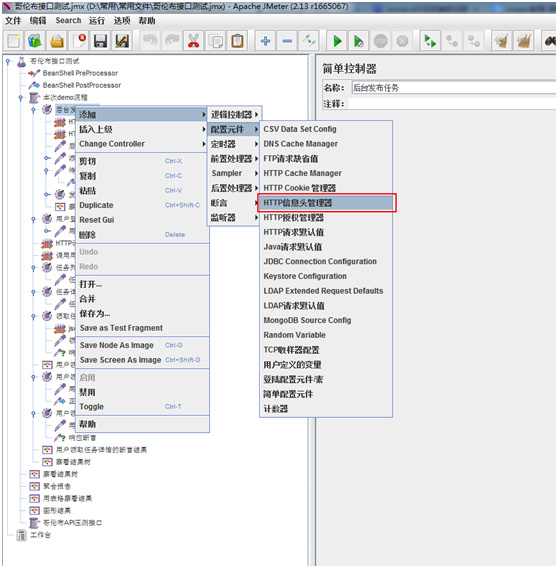Image resolution: width=558 pixels, height=568 pixels.
Task: Expand the 断言 submenu
Action: click(234, 203)
